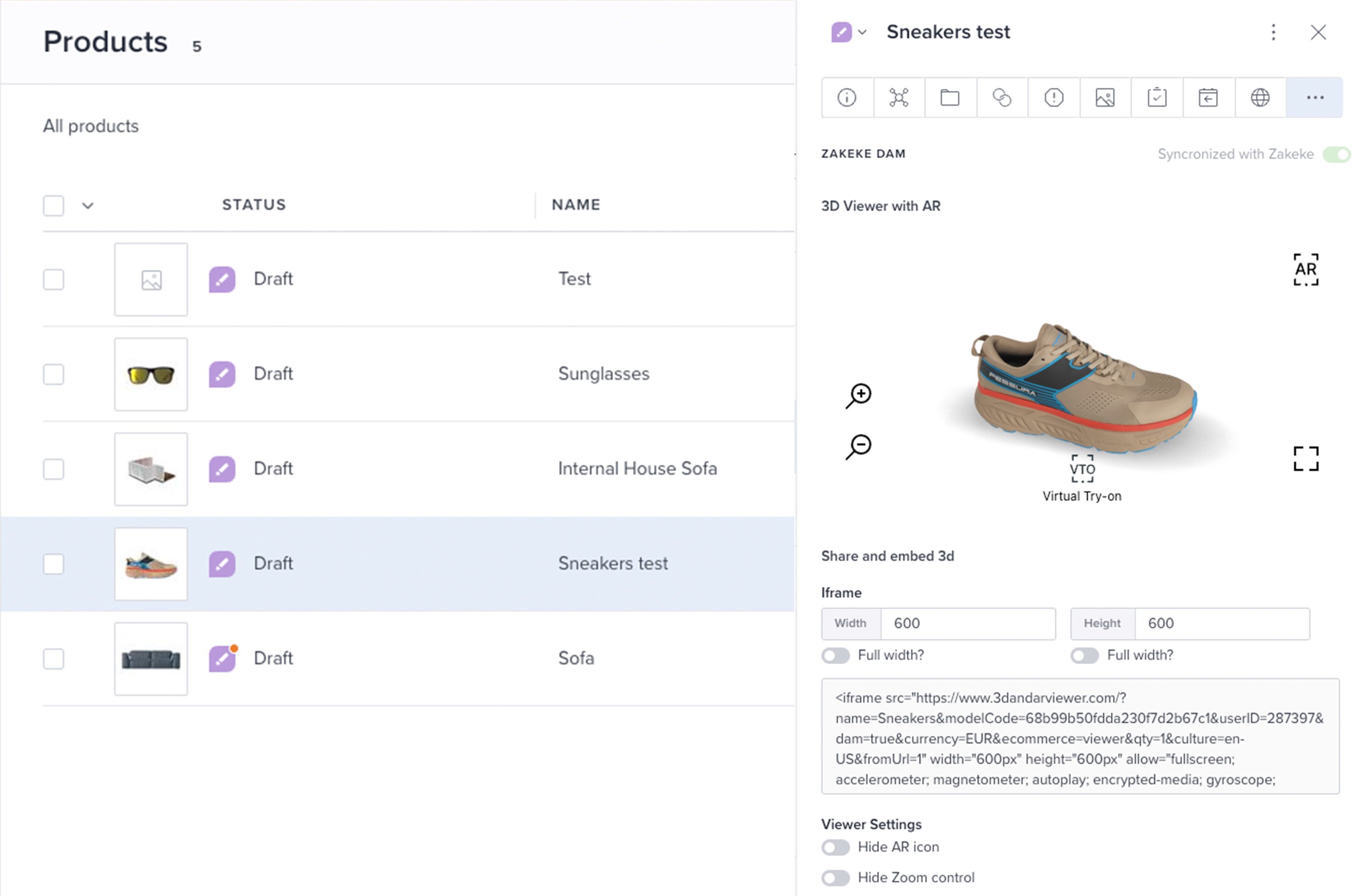Open fullscreen mode for 3D viewer

click(1306, 459)
